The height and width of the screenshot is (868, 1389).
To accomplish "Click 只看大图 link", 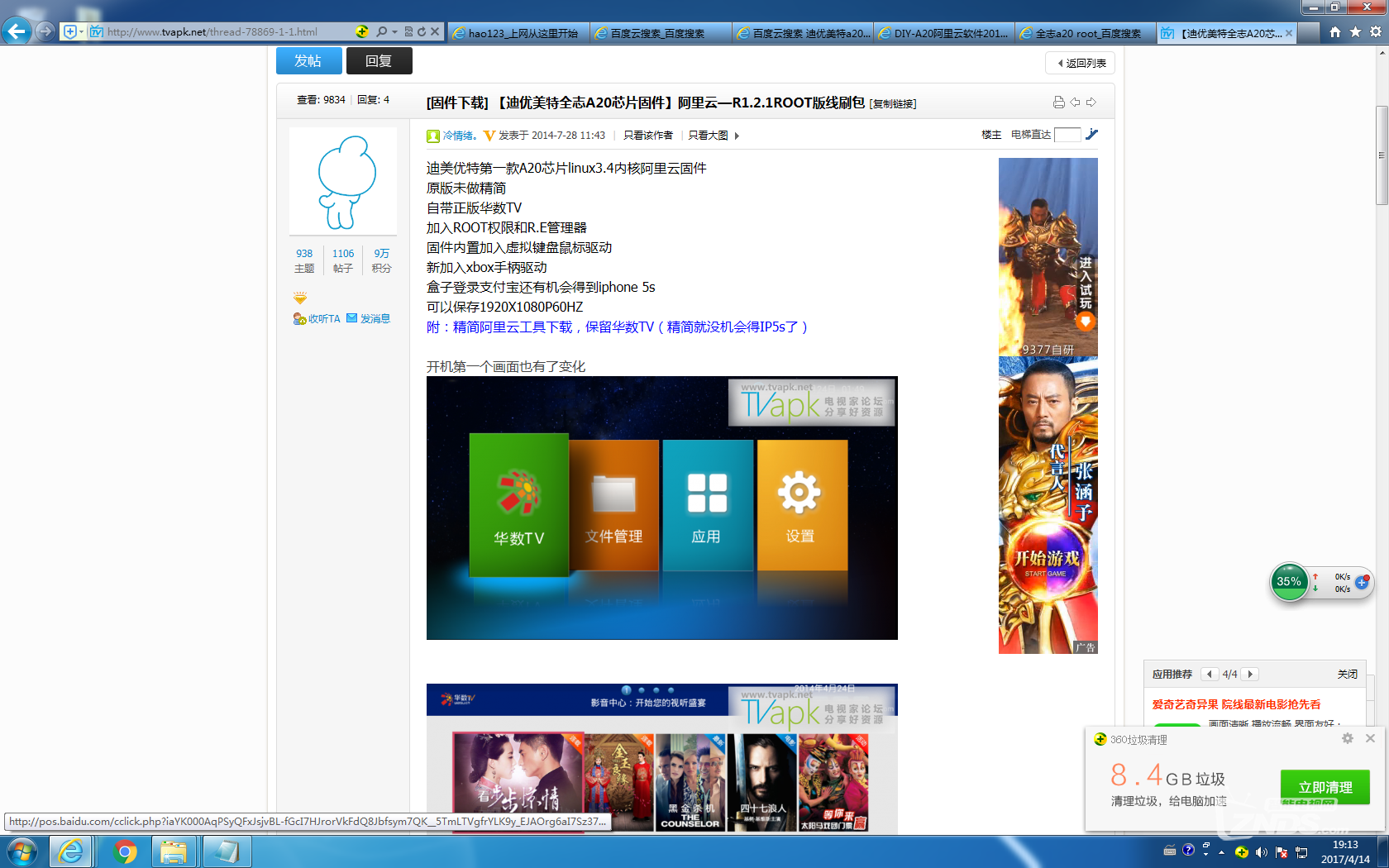I will (x=709, y=136).
